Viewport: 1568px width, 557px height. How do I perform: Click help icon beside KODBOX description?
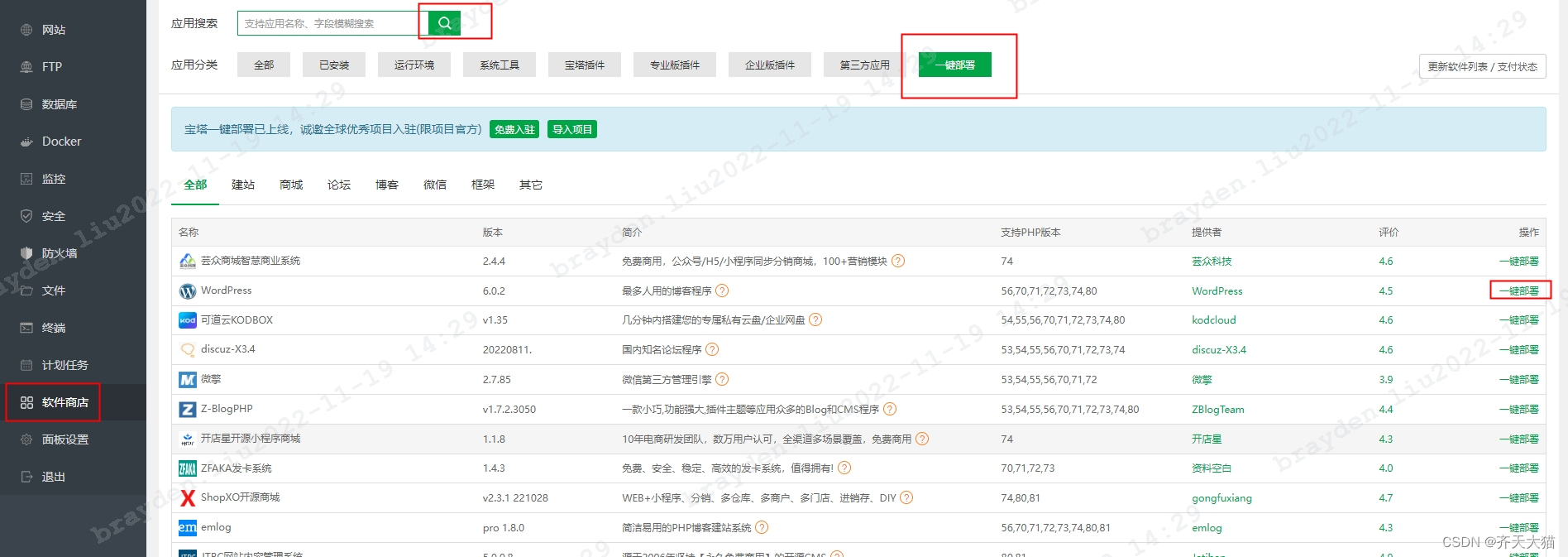click(815, 319)
